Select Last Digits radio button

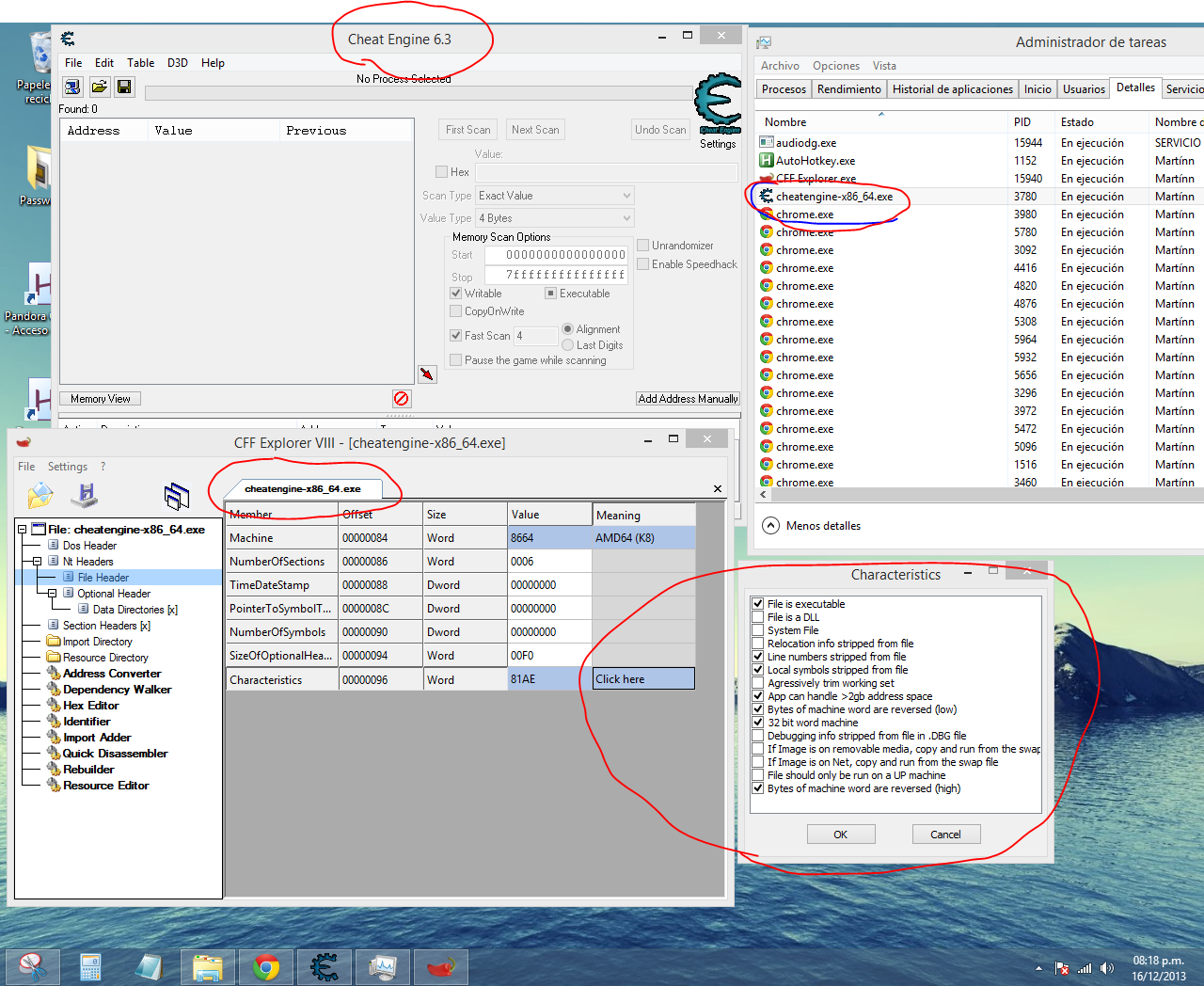(567, 345)
